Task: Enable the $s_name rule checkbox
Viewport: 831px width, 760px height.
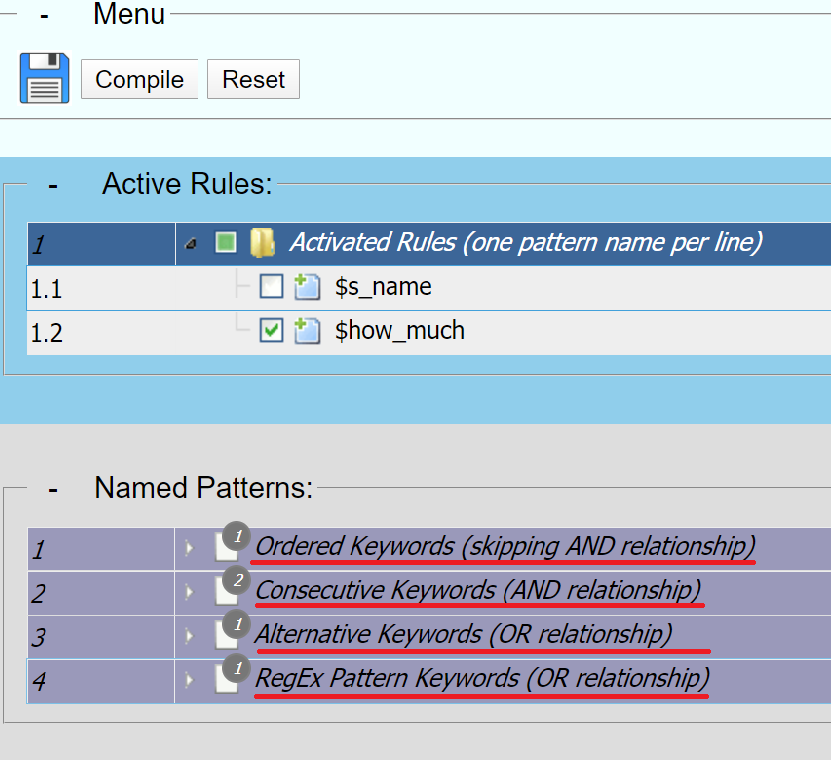Action: (271, 287)
